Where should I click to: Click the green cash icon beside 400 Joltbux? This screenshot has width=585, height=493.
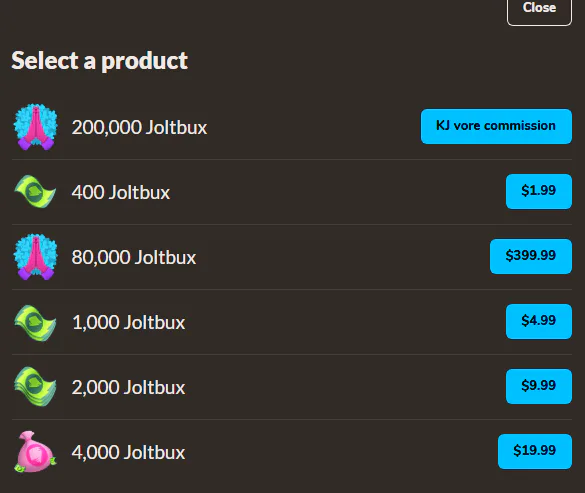35,192
